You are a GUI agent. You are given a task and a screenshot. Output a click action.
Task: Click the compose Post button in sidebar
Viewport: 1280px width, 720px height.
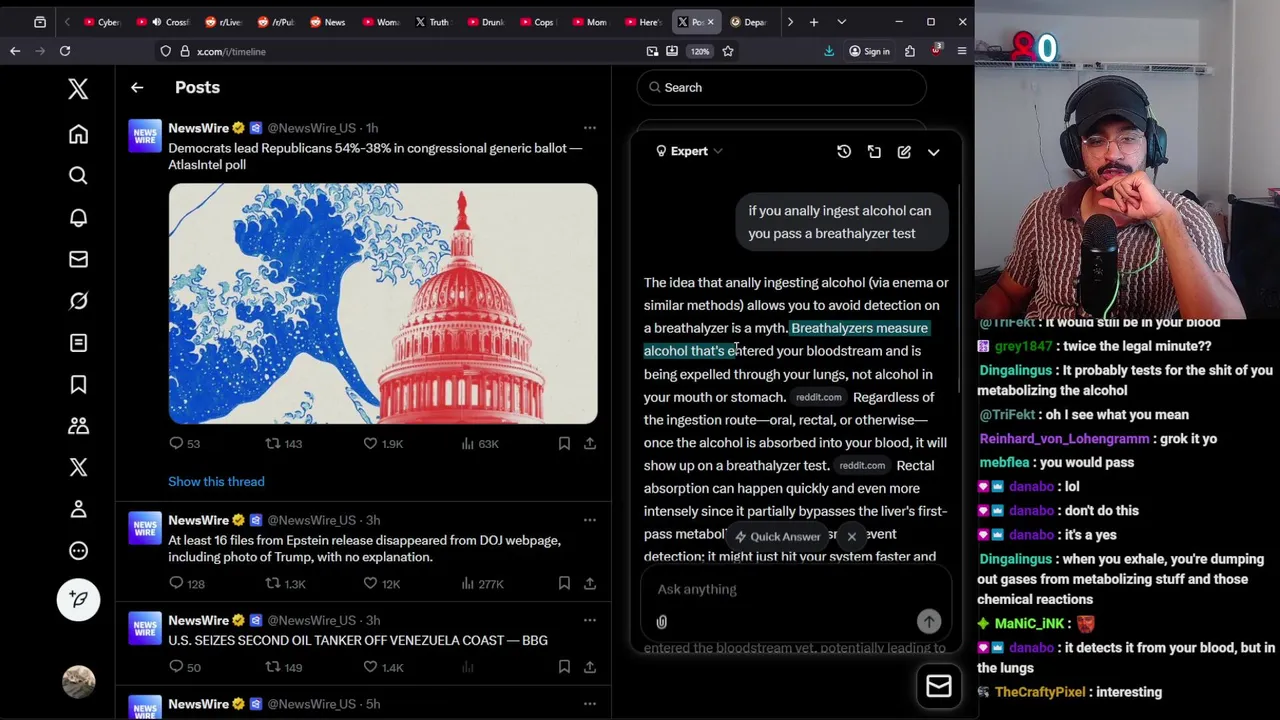[x=78, y=599]
